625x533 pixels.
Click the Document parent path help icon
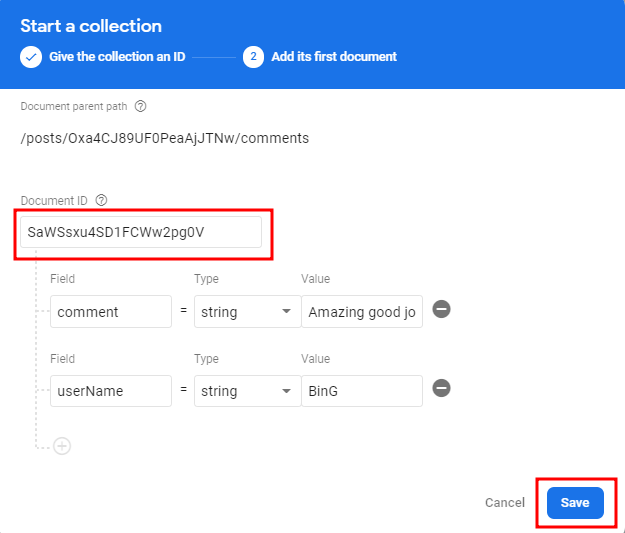tap(140, 106)
